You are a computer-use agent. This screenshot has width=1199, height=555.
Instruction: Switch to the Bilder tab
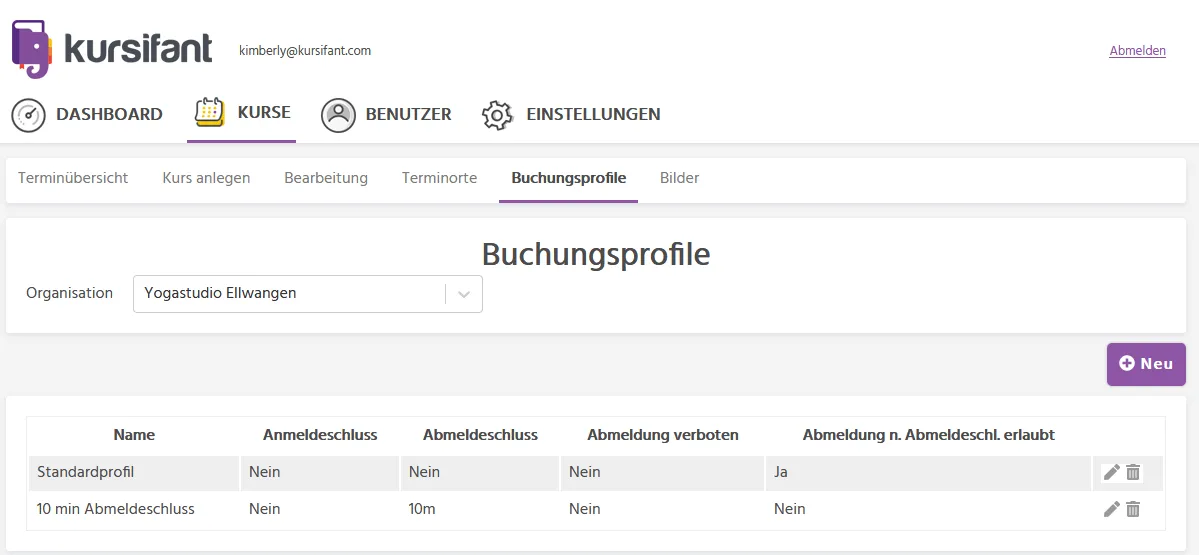680,178
